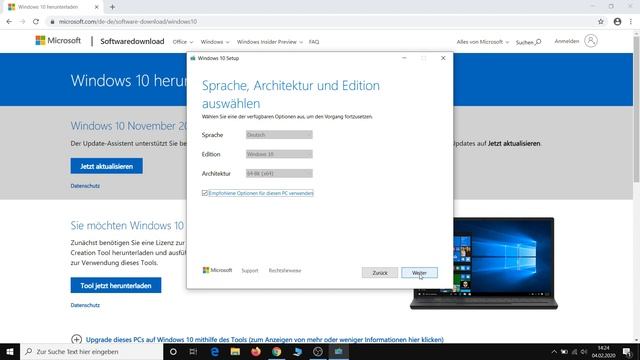Click the volume icon in system tray
The height and width of the screenshot is (360, 640).
click(584, 352)
